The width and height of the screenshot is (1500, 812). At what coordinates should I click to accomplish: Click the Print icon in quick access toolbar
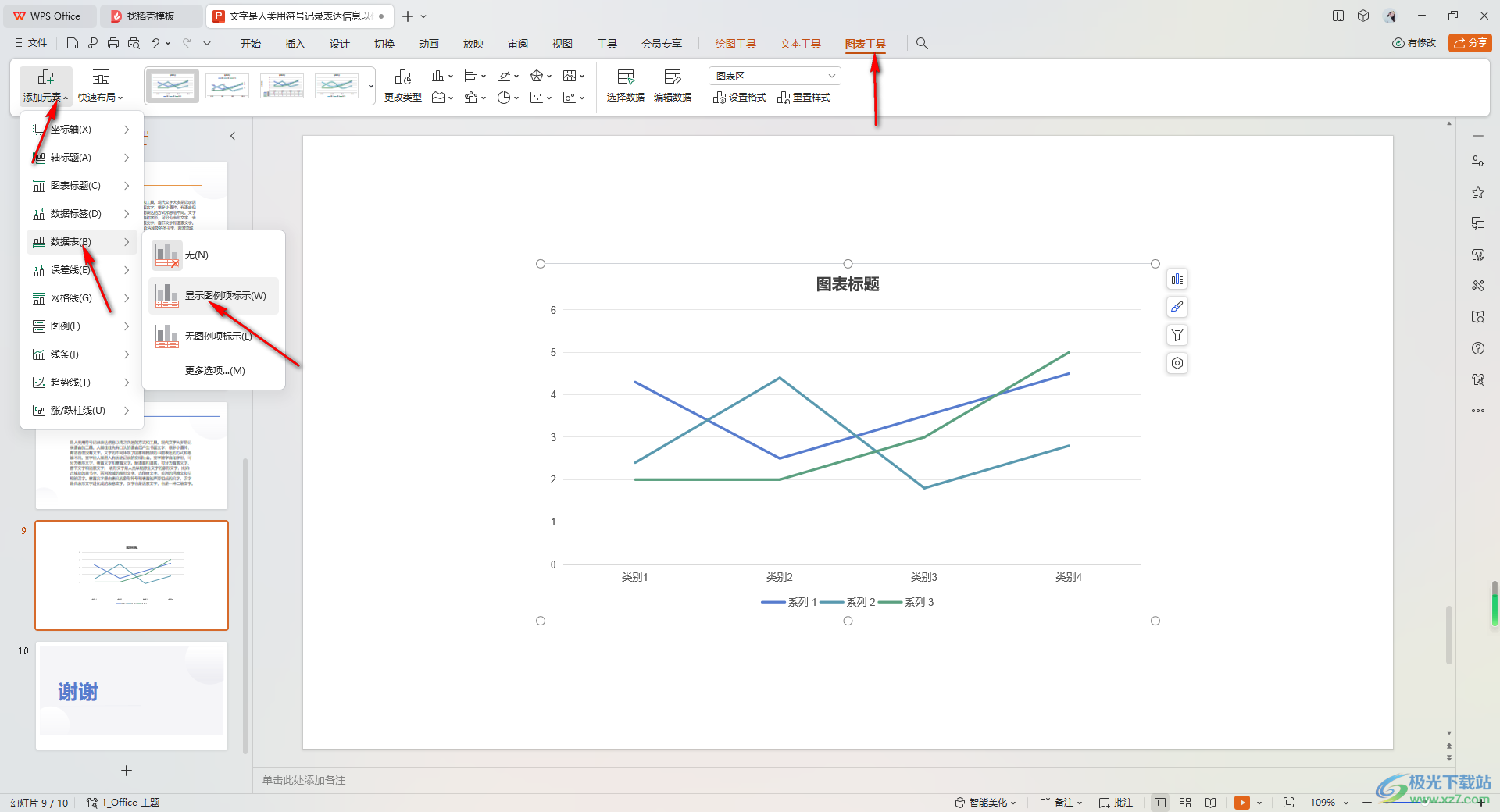[x=113, y=44]
